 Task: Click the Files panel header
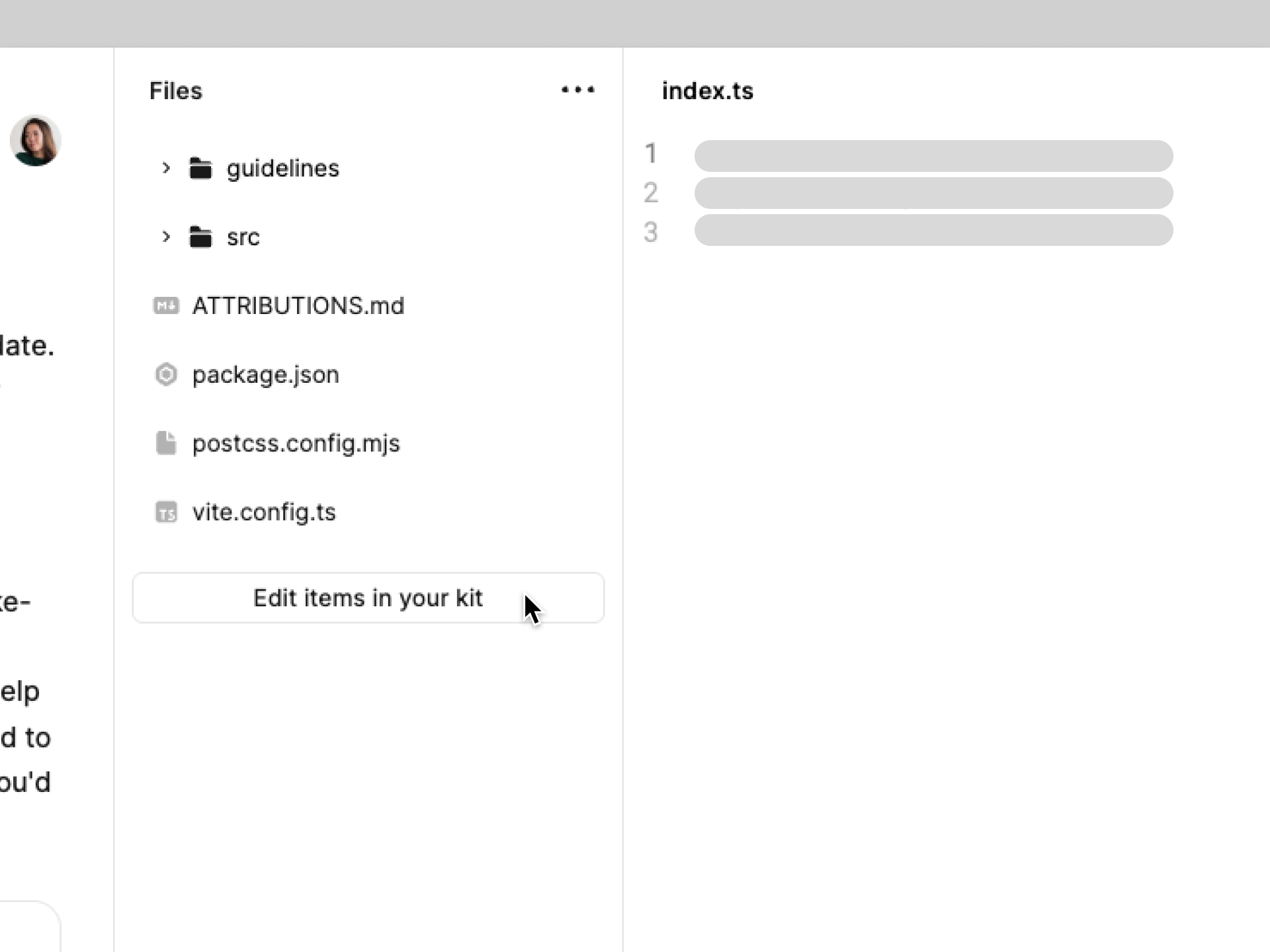[175, 91]
